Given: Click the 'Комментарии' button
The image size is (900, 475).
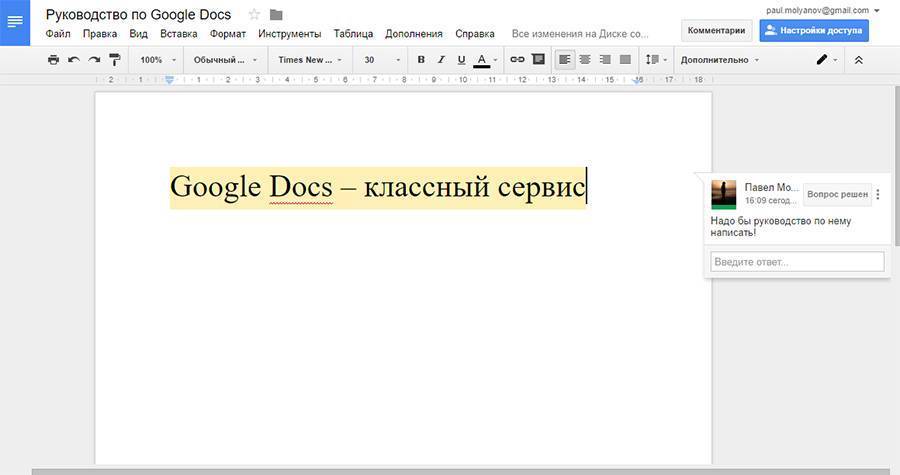Looking at the screenshot, I should pyautogui.click(x=716, y=30).
